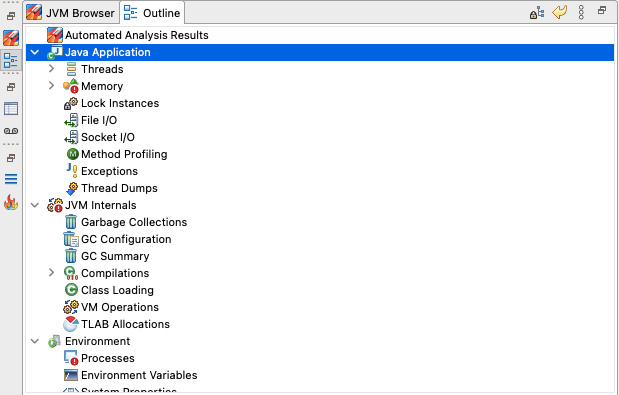Click the Lock Instances icon
This screenshot has height=395, width=619.
pyautogui.click(x=71, y=103)
